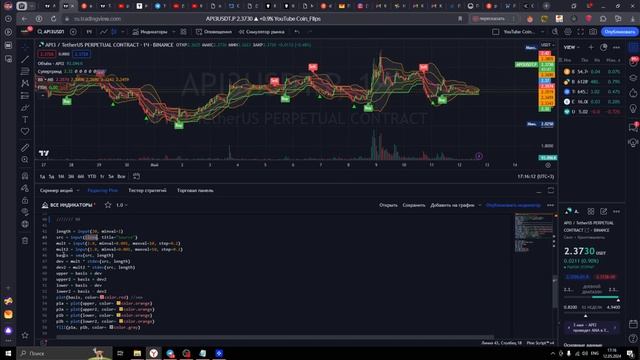Toggle hide all drawings eye icon
This screenshot has width=640, height=360.
25,212
